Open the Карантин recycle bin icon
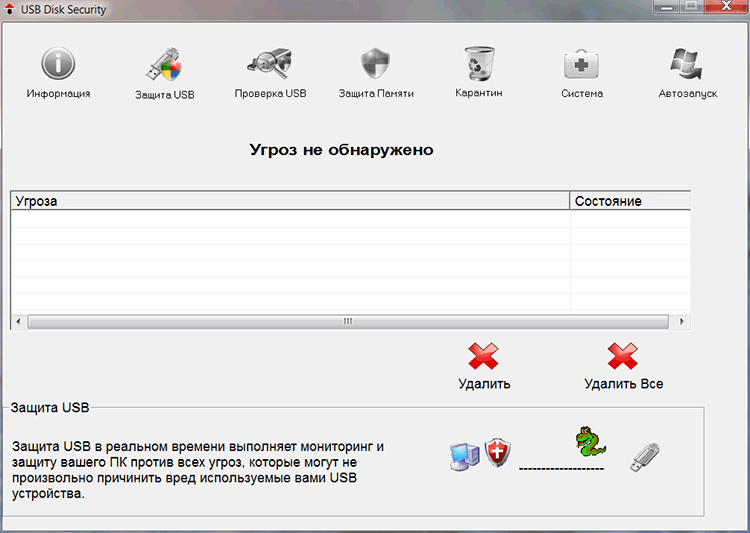 click(x=479, y=63)
